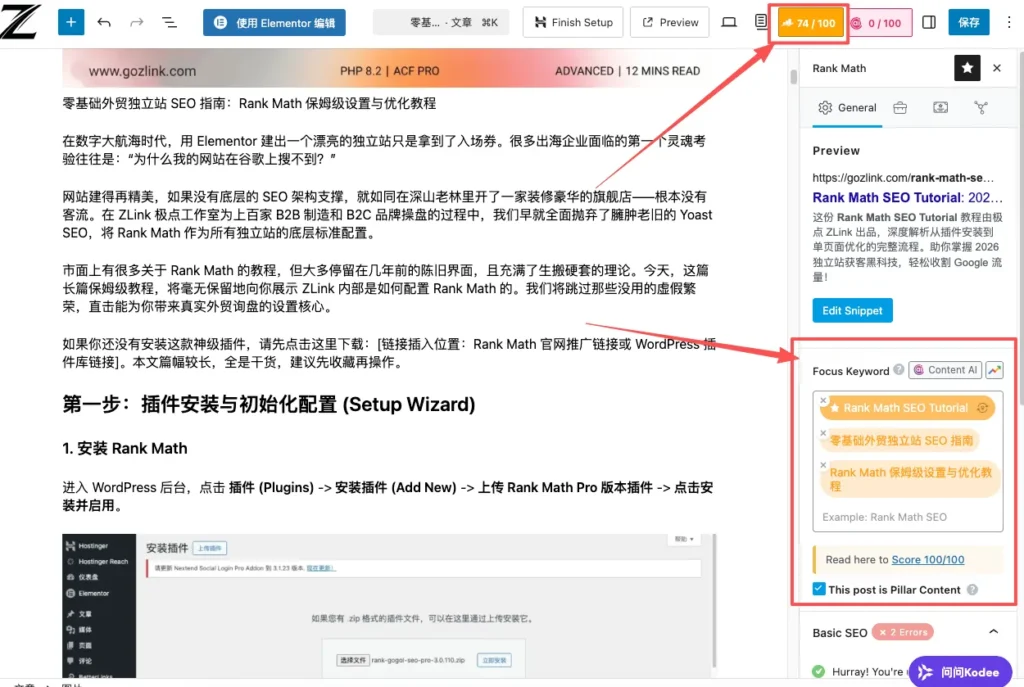Image resolution: width=1024 pixels, height=687 pixels.
Task: Undo the last editor change
Action: [x=104, y=22]
